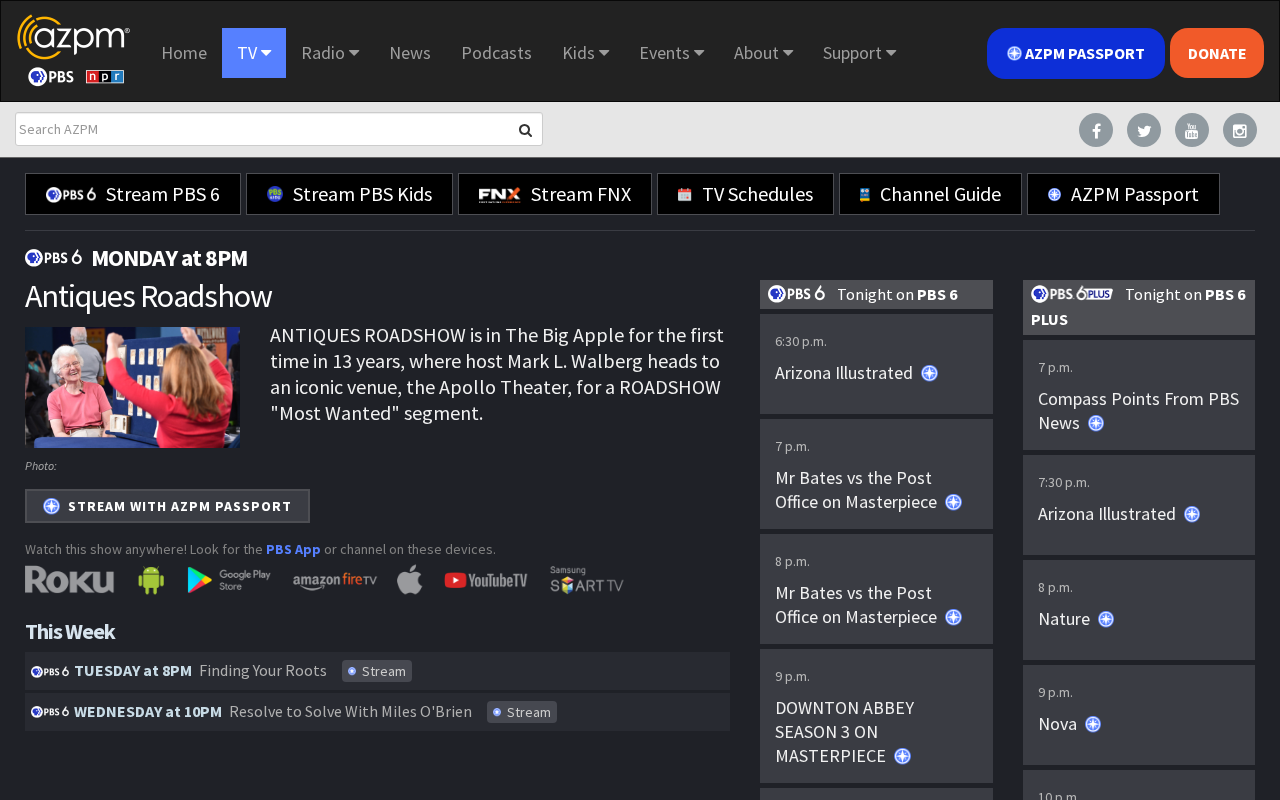Click the Roku device logo

click(69, 580)
